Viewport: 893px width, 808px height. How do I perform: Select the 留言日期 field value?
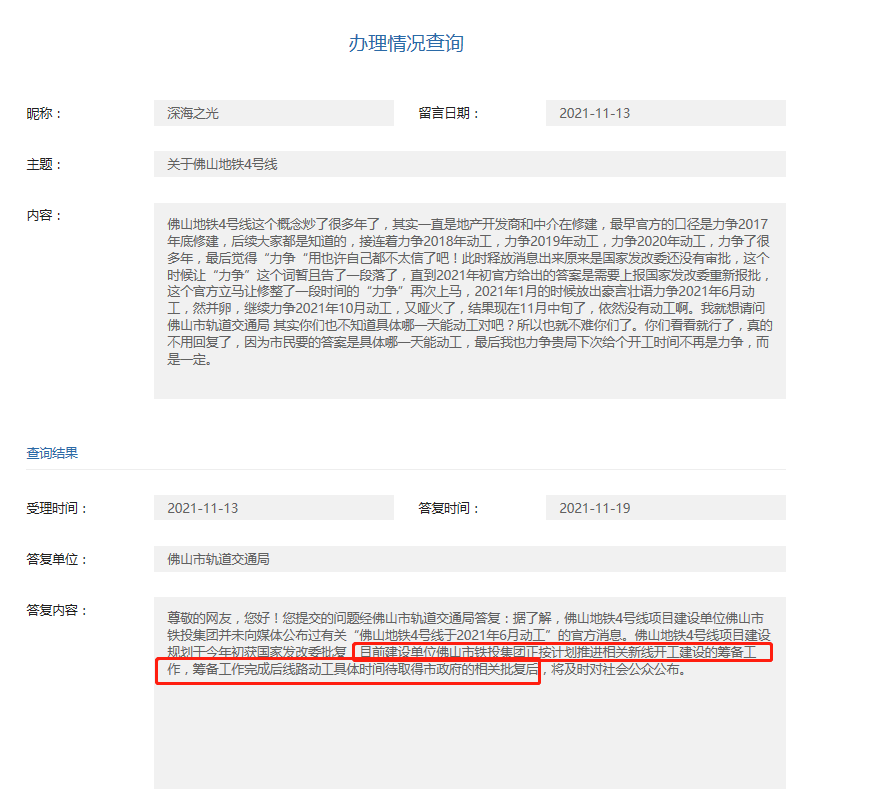coord(665,113)
